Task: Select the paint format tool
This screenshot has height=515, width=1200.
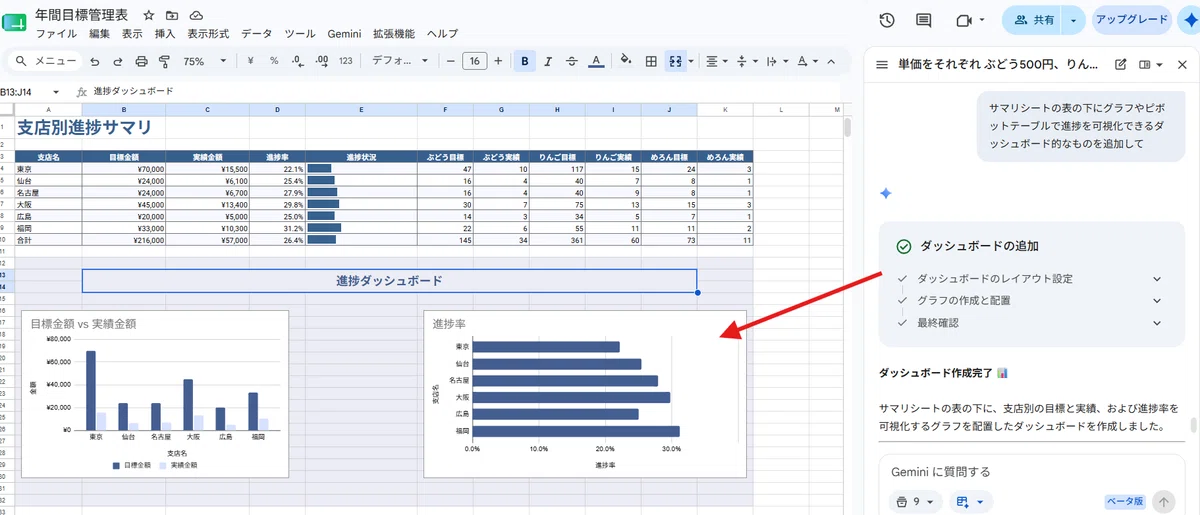Action: tap(165, 61)
